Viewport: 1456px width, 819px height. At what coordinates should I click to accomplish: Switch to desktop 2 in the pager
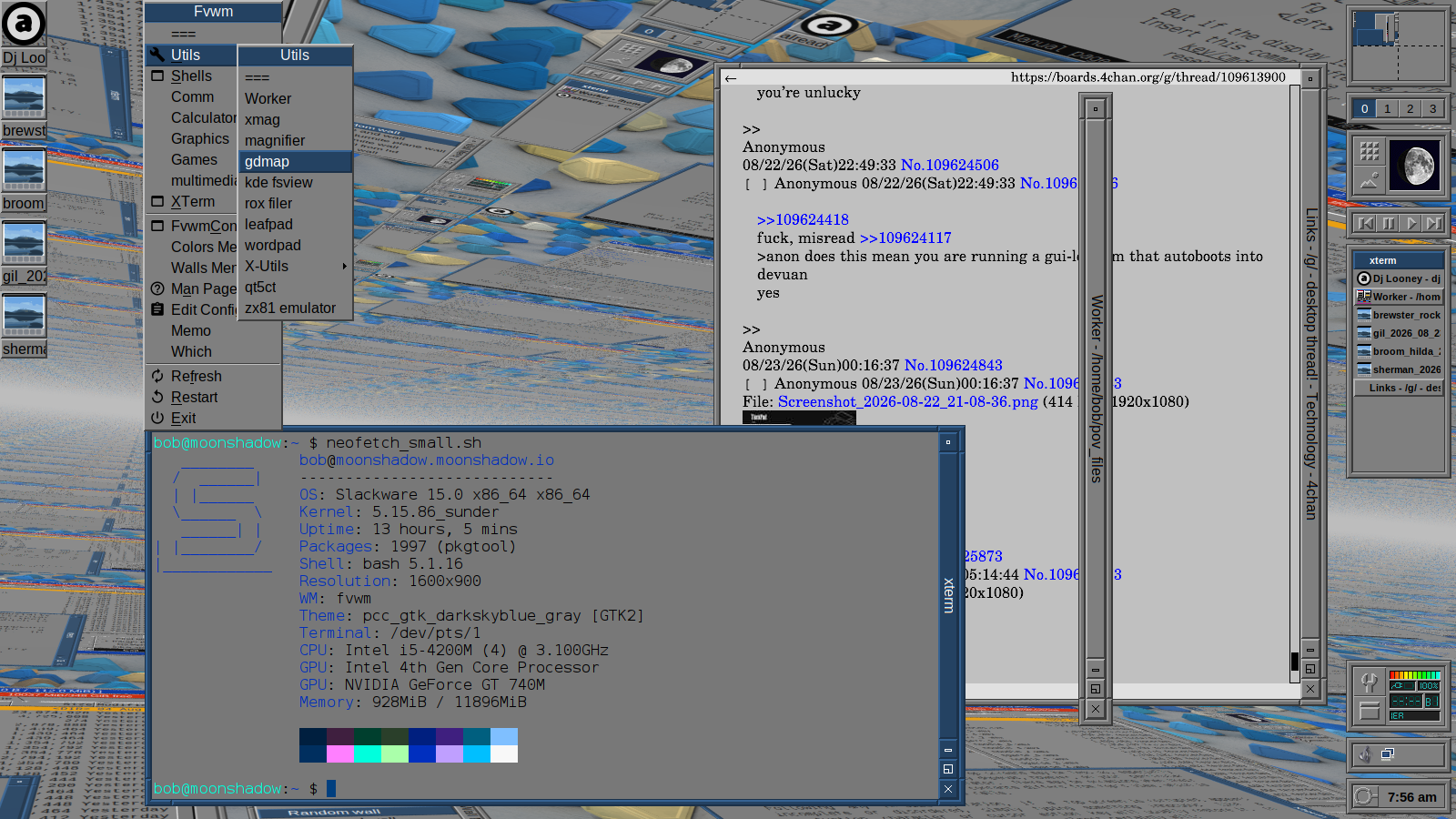point(1410,108)
